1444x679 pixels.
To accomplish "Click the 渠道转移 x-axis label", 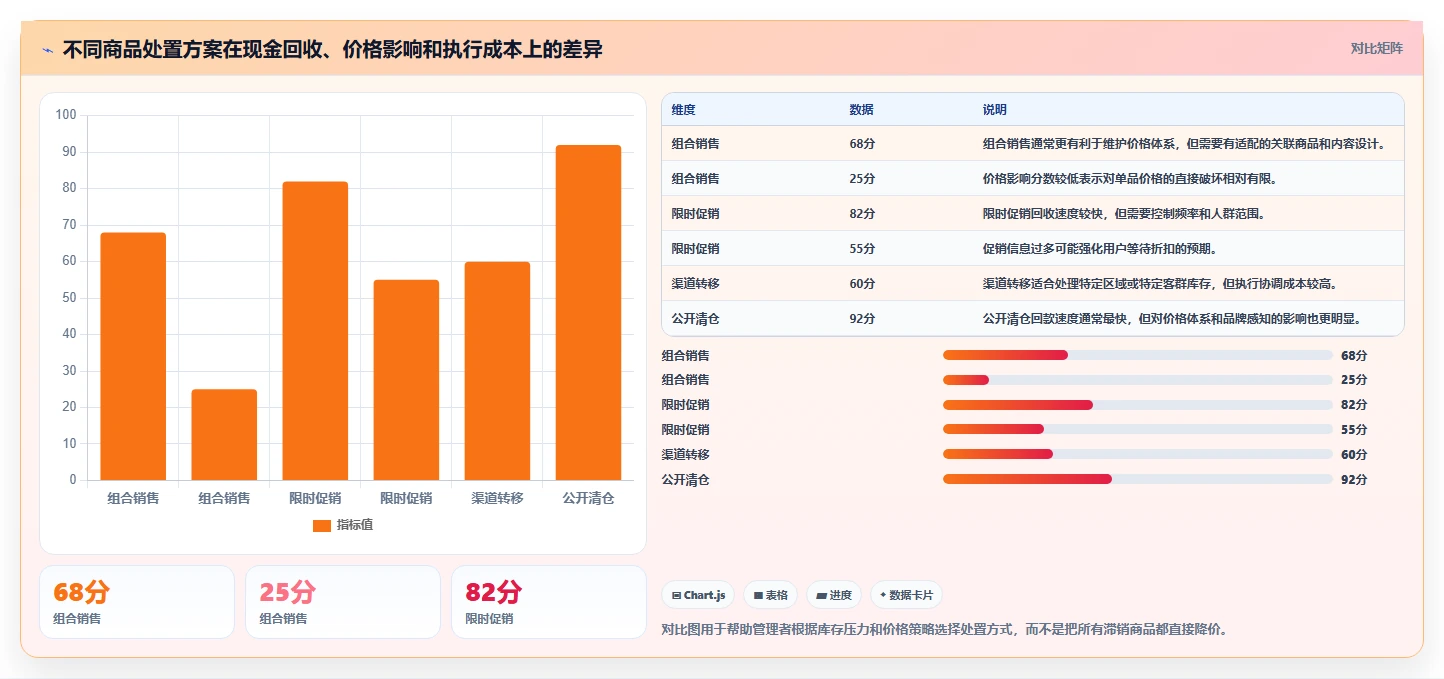I will (x=497, y=498).
